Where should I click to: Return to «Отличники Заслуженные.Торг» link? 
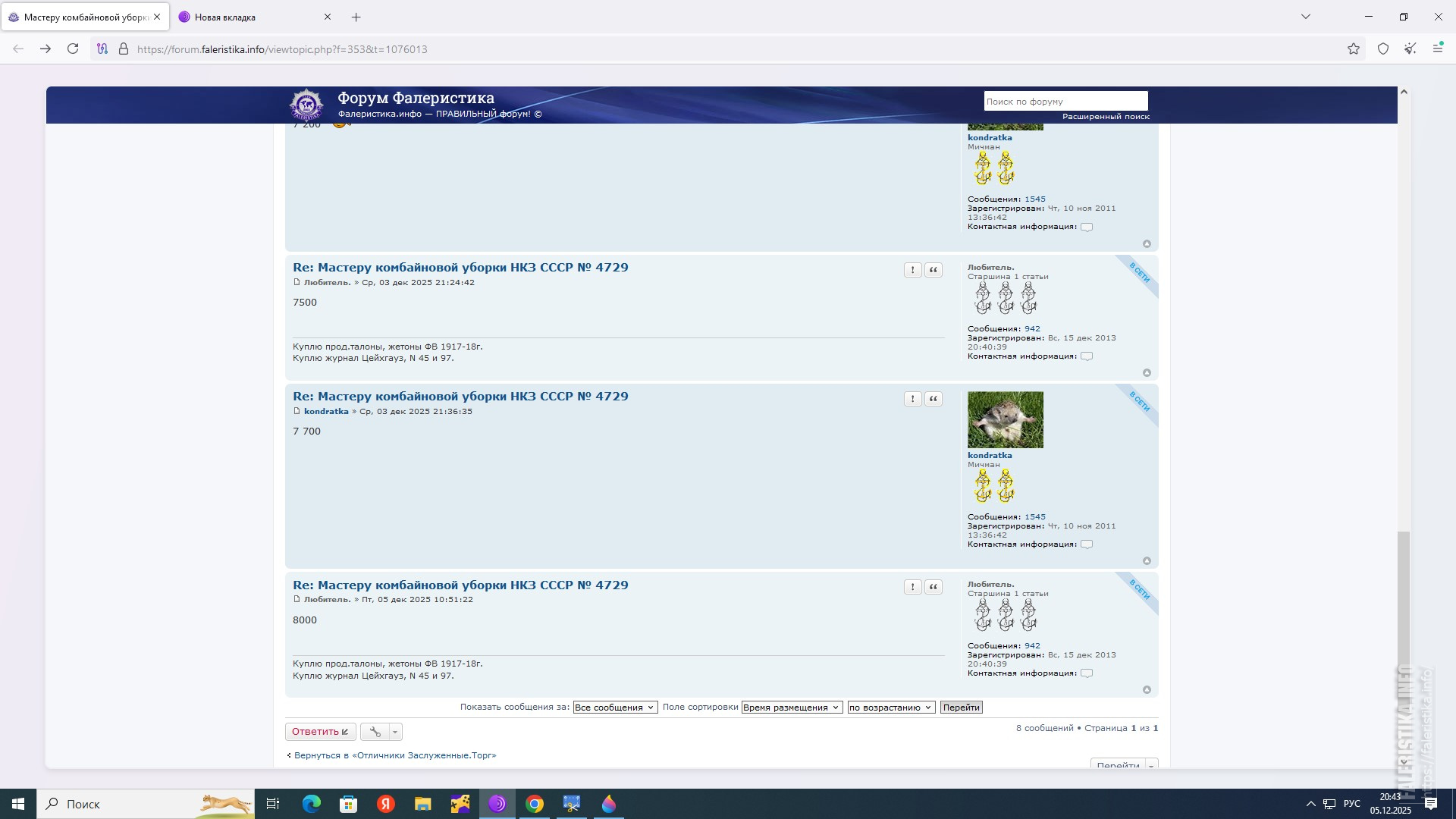394,755
